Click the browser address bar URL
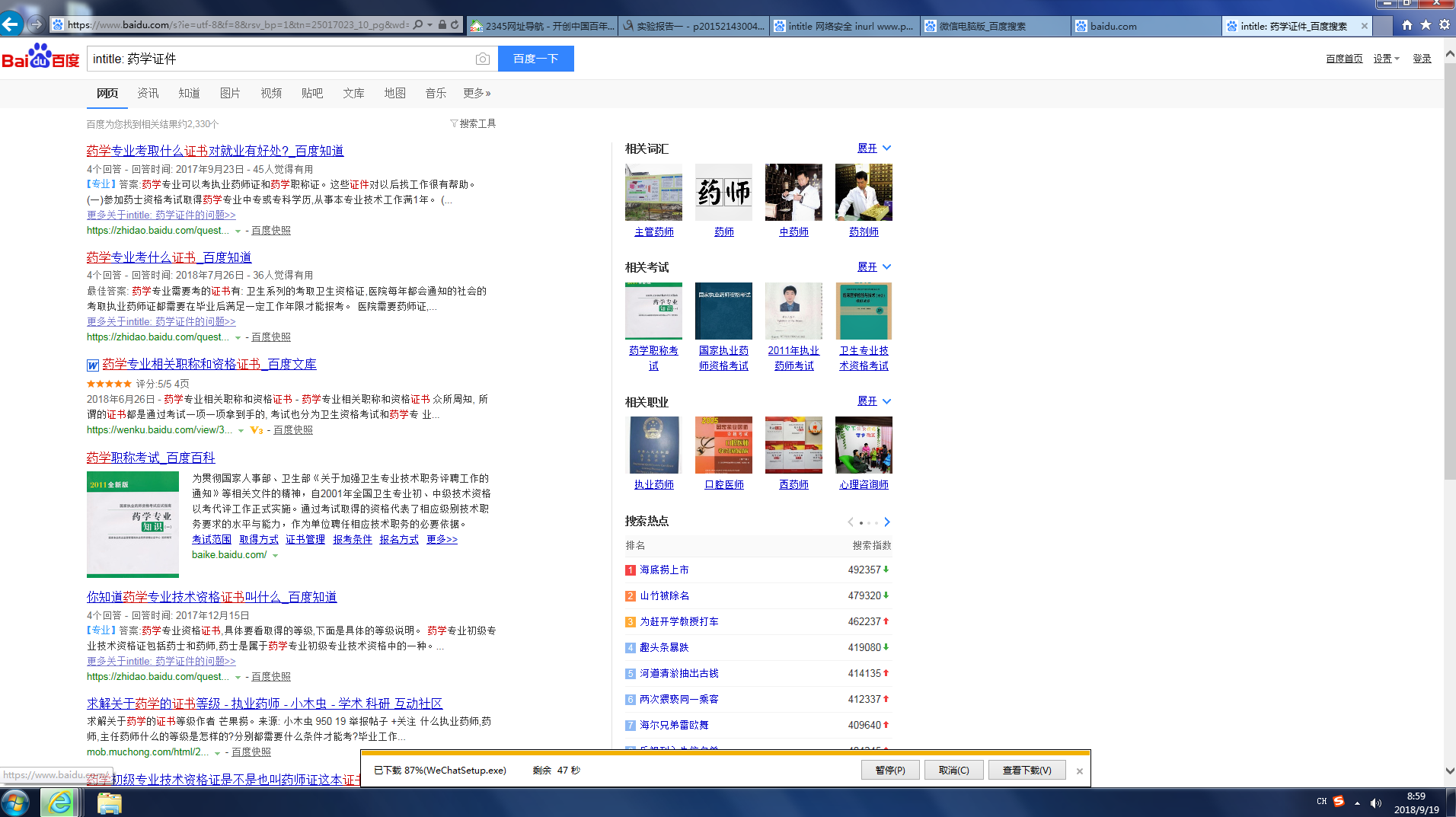1456x817 pixels. coord(237,25)
